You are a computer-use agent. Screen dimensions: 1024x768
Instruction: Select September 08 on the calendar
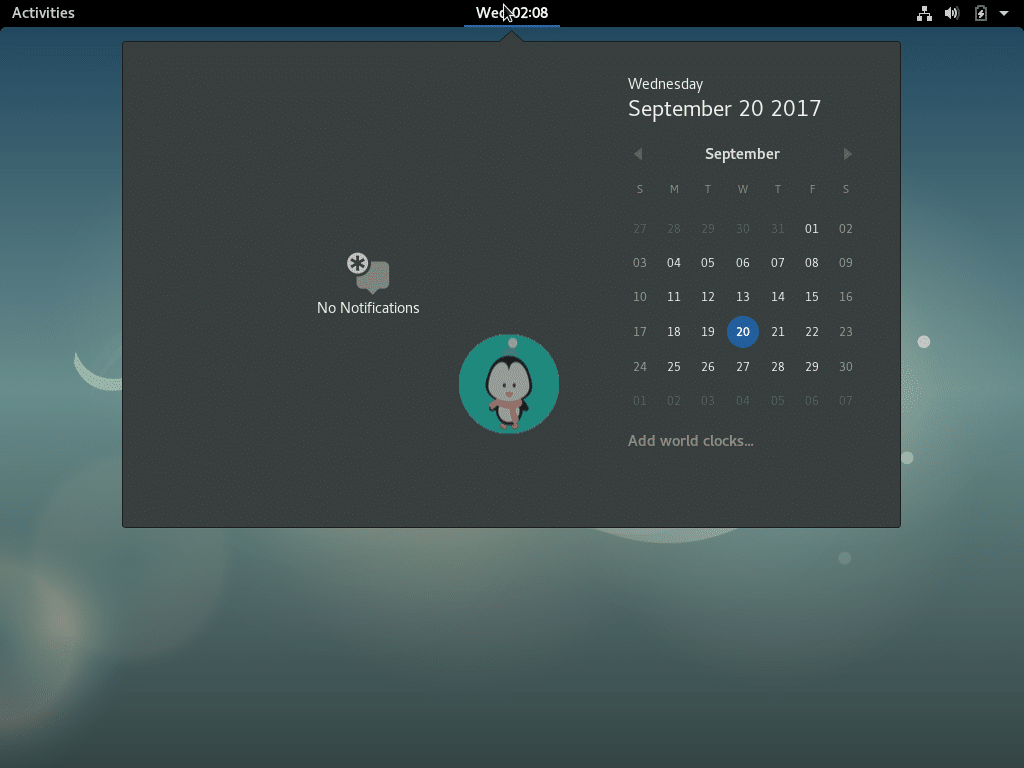tap(811, 262)
